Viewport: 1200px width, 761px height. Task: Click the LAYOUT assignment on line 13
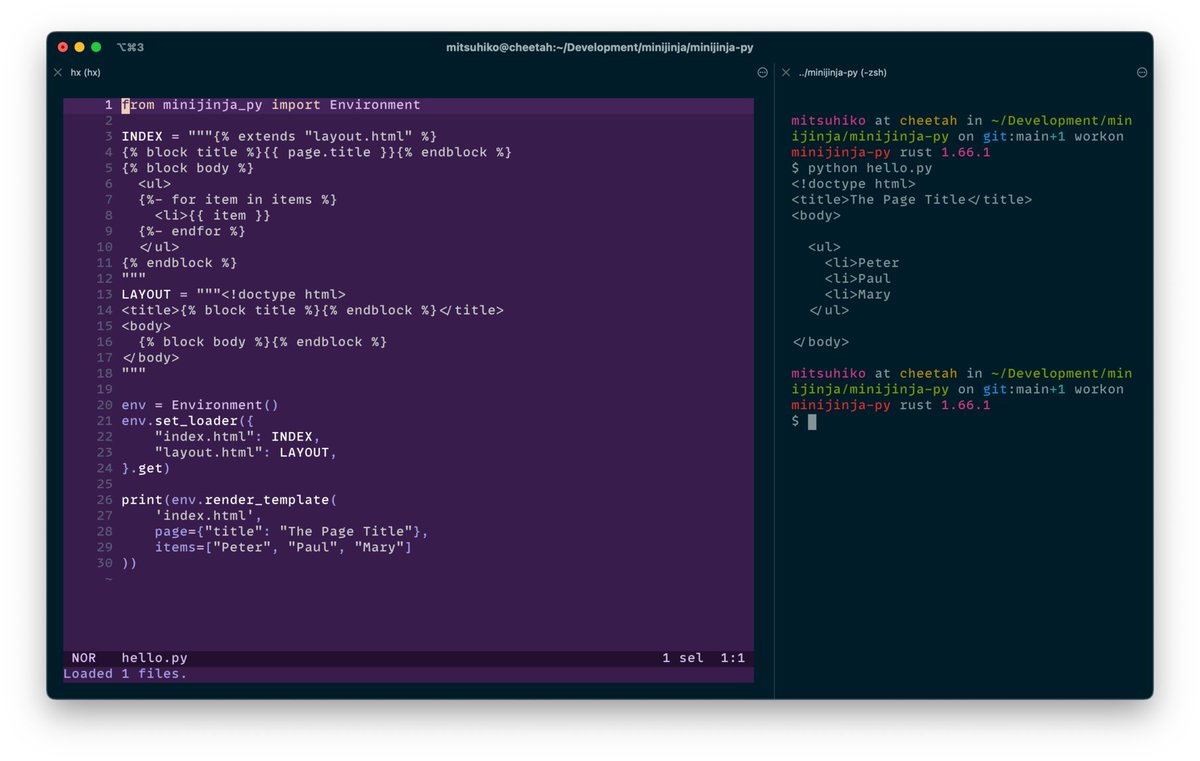click(234, 295)
